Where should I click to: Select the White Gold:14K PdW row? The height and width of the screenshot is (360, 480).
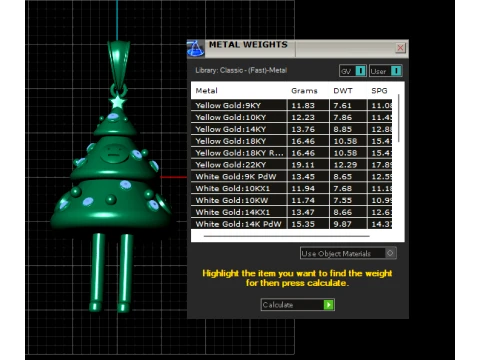292,224
